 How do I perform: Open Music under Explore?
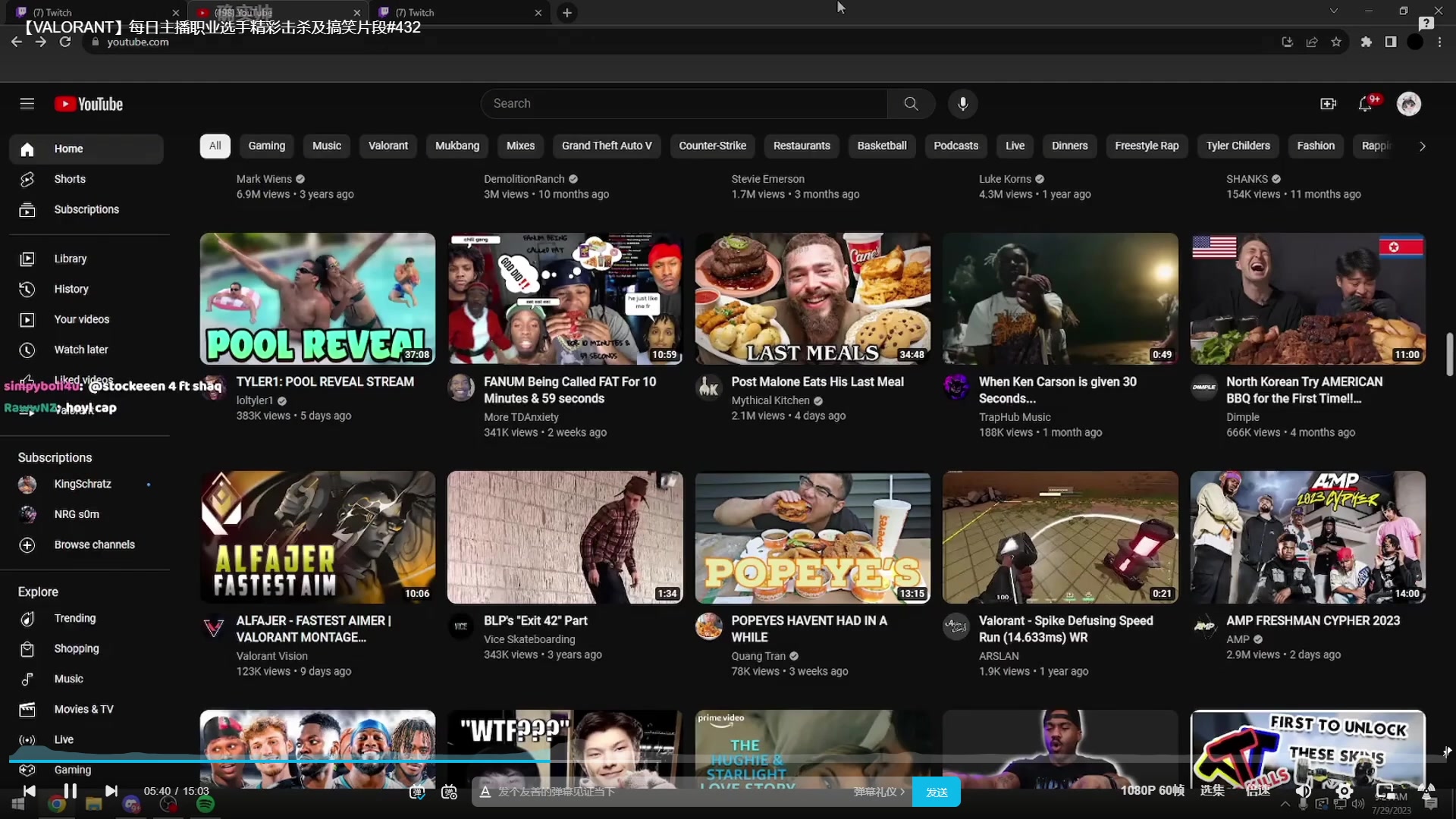[x=86, y=679]
